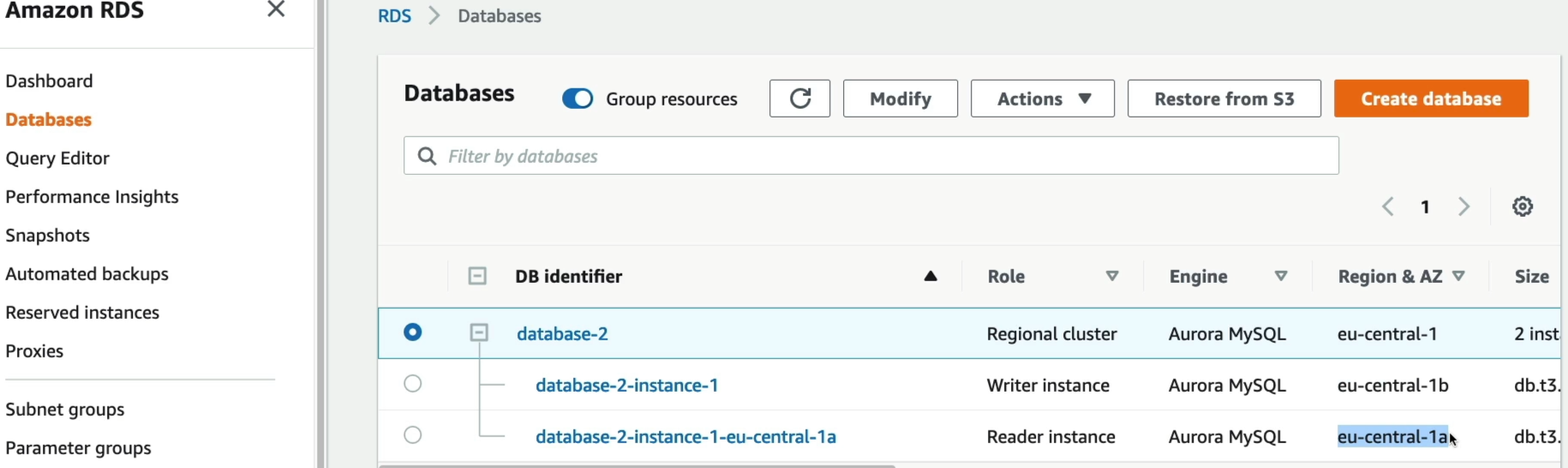Click Aurora MySQL engine in Regional cluster row
This screenshot has height=468, width=1568.
click(1227, 333)
